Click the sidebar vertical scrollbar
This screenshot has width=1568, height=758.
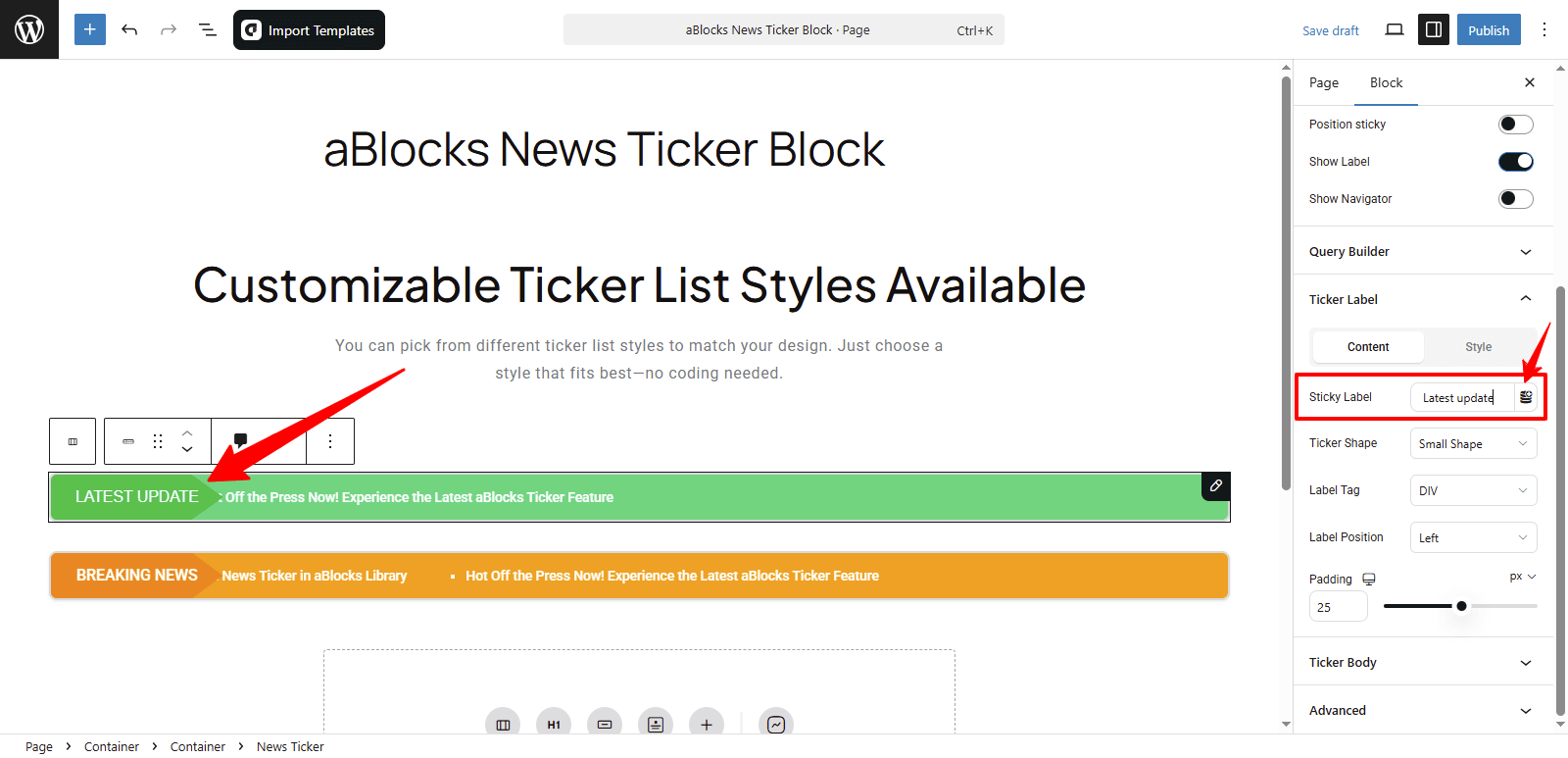coord(1560,500)
